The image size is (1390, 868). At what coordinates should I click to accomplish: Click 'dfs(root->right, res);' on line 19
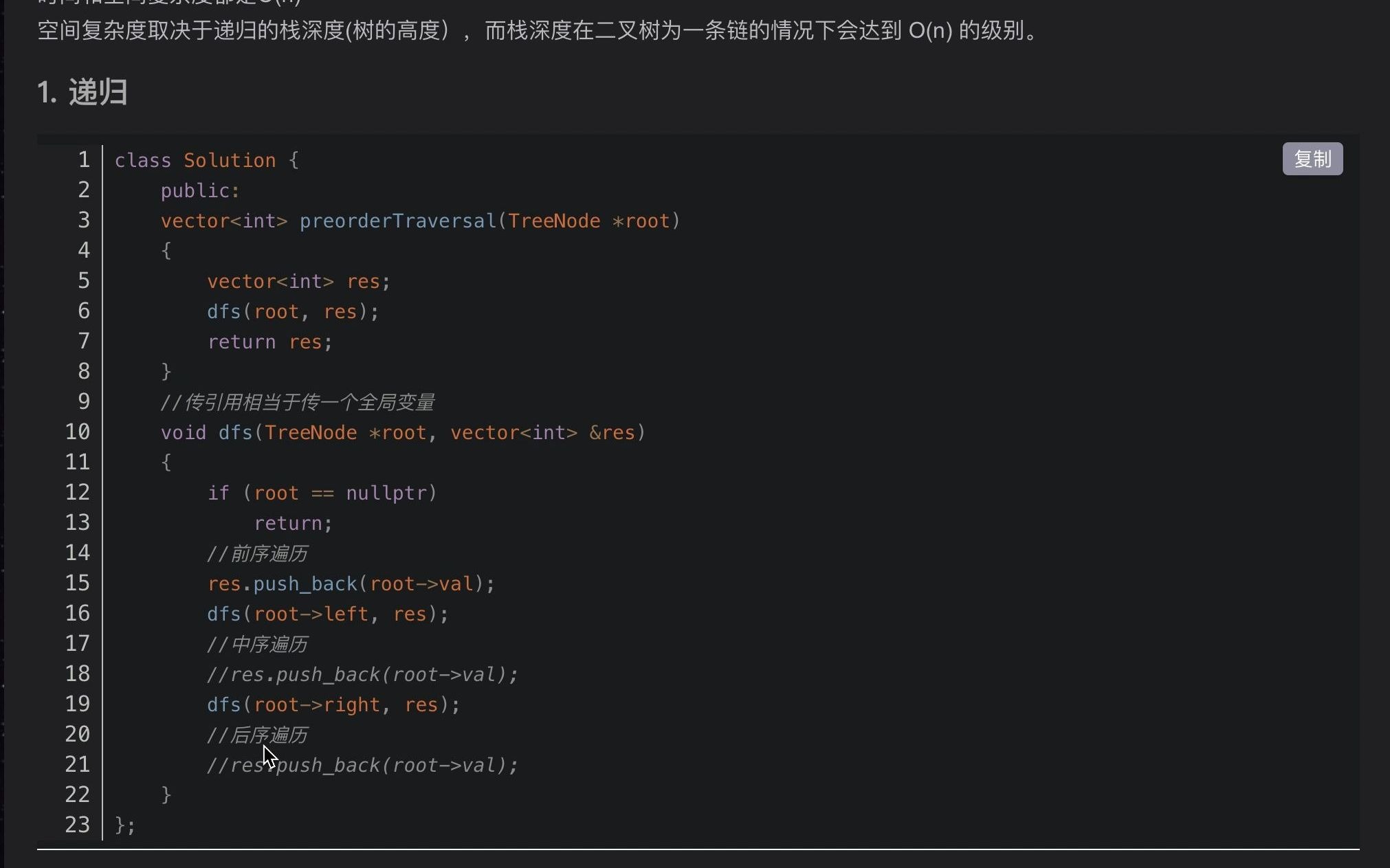point(334,705)
